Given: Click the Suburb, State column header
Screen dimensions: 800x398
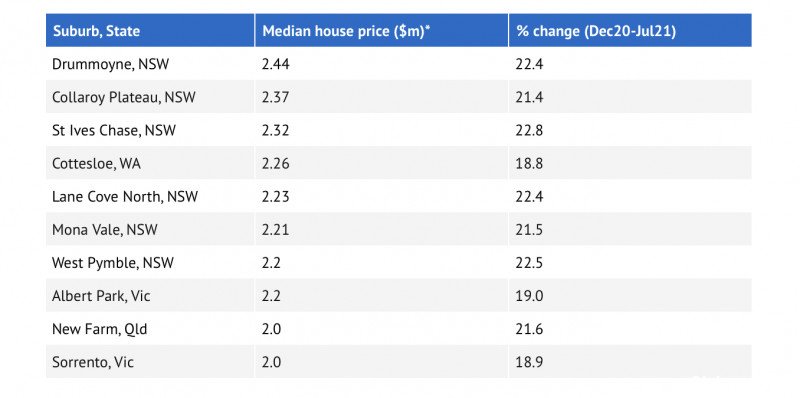Looking at the screenshot, I should coord(150,31).
